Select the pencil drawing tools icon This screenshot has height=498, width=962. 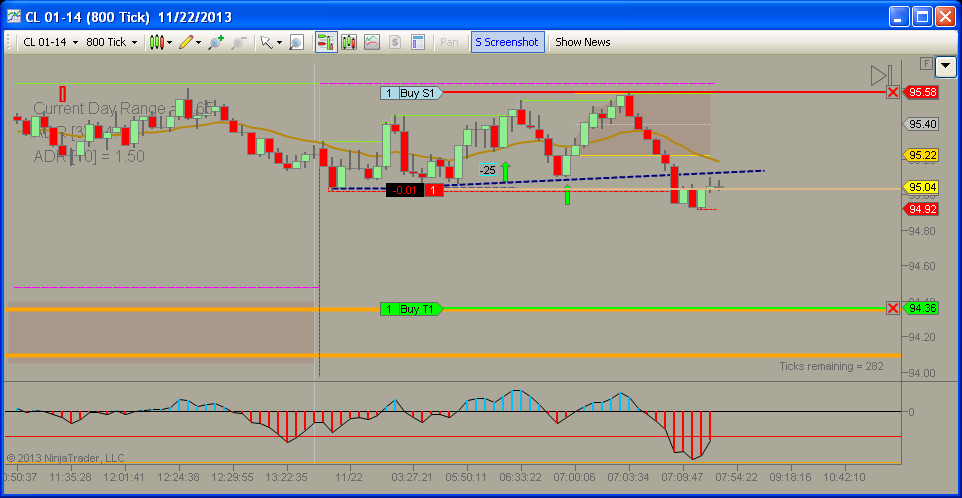pos(186,42)
